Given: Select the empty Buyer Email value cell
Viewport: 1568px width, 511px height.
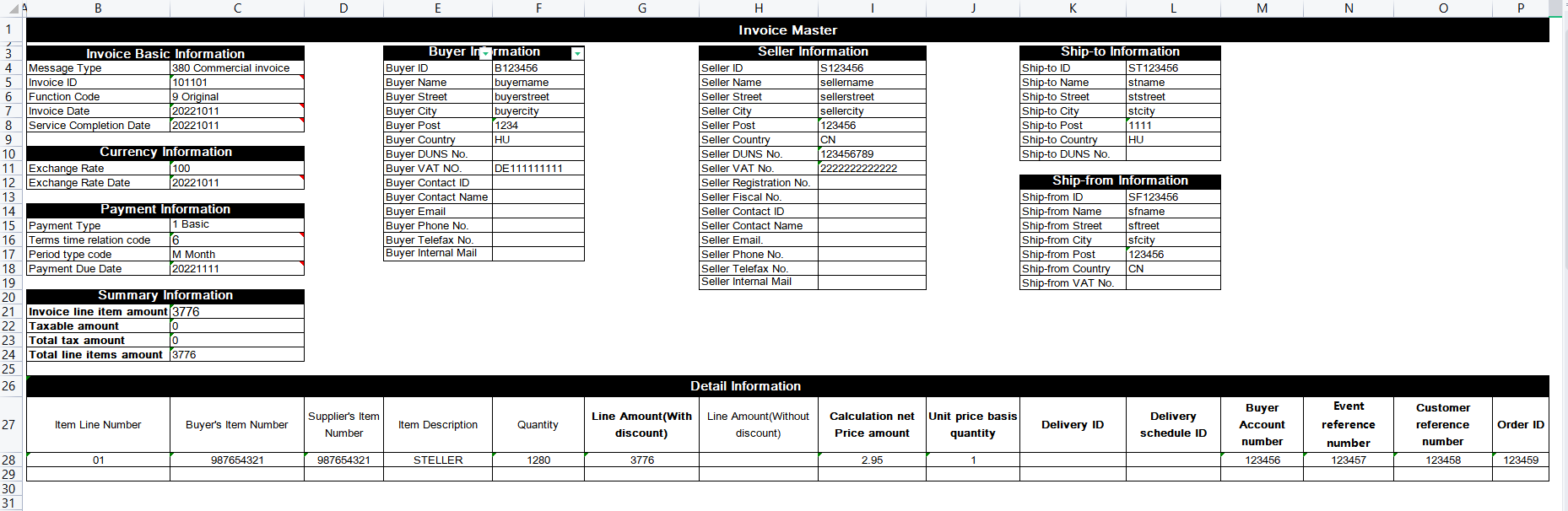Looking at the screenshot, I should pyautogui.click(x=538, y=212).
